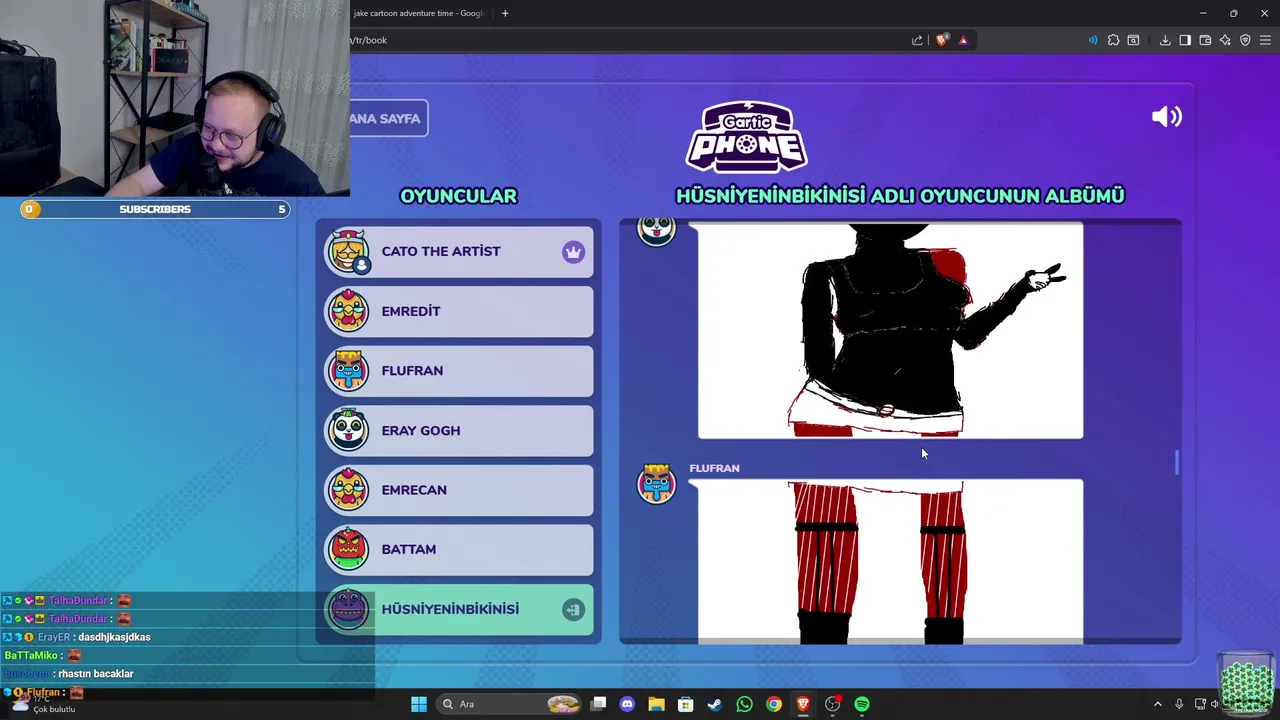Open Brave browser from the taskbar
The height and width of the screenshot is (720, 1280).
(803, 704)
